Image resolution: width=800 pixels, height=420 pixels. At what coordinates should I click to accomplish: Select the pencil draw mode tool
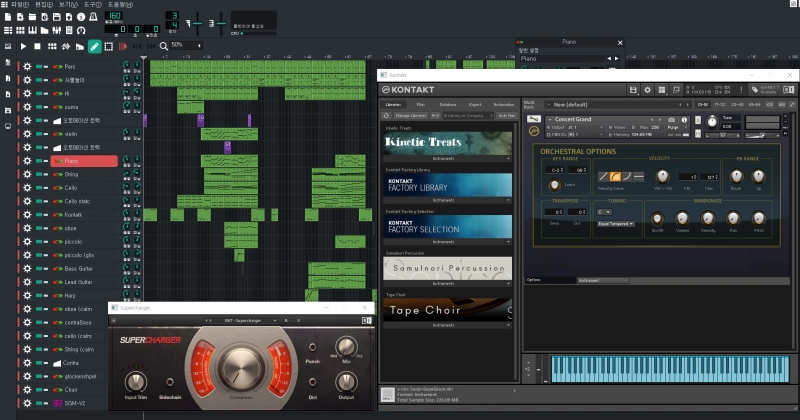94,46
